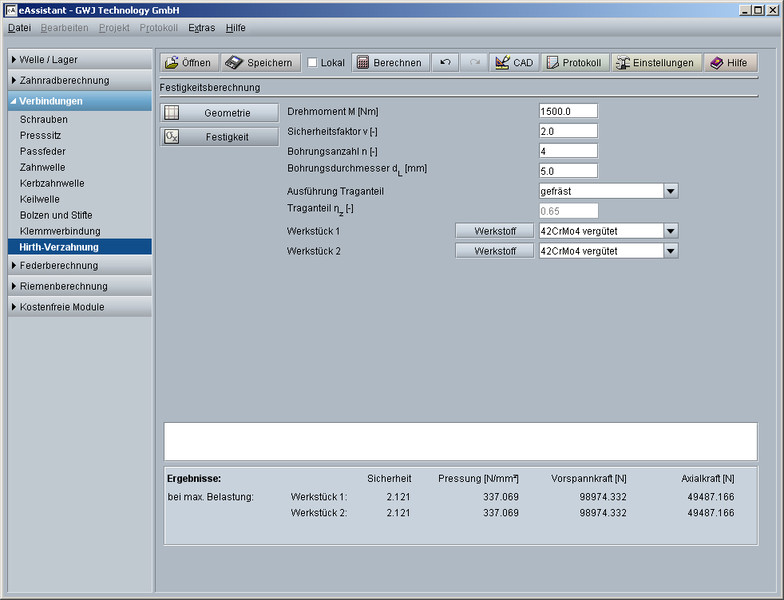Viewport: 784px width, 600px height.
Task: Click Werkstoff button for Werkstück 1
Action: point(495,231)
